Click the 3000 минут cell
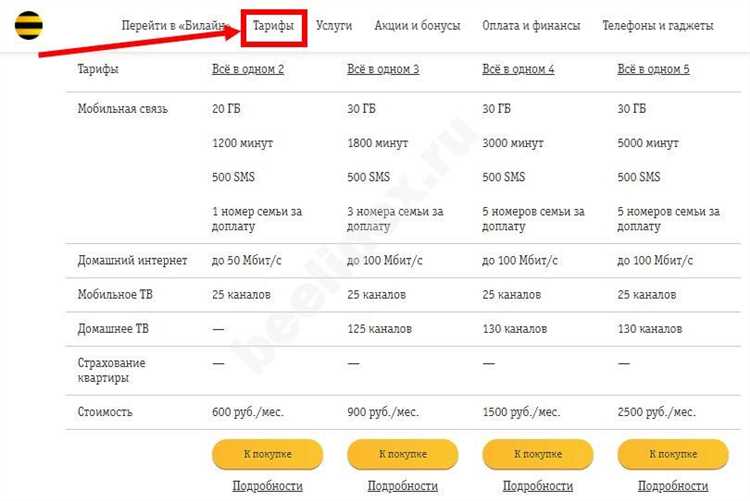750x501 pixels. [513, 143]
